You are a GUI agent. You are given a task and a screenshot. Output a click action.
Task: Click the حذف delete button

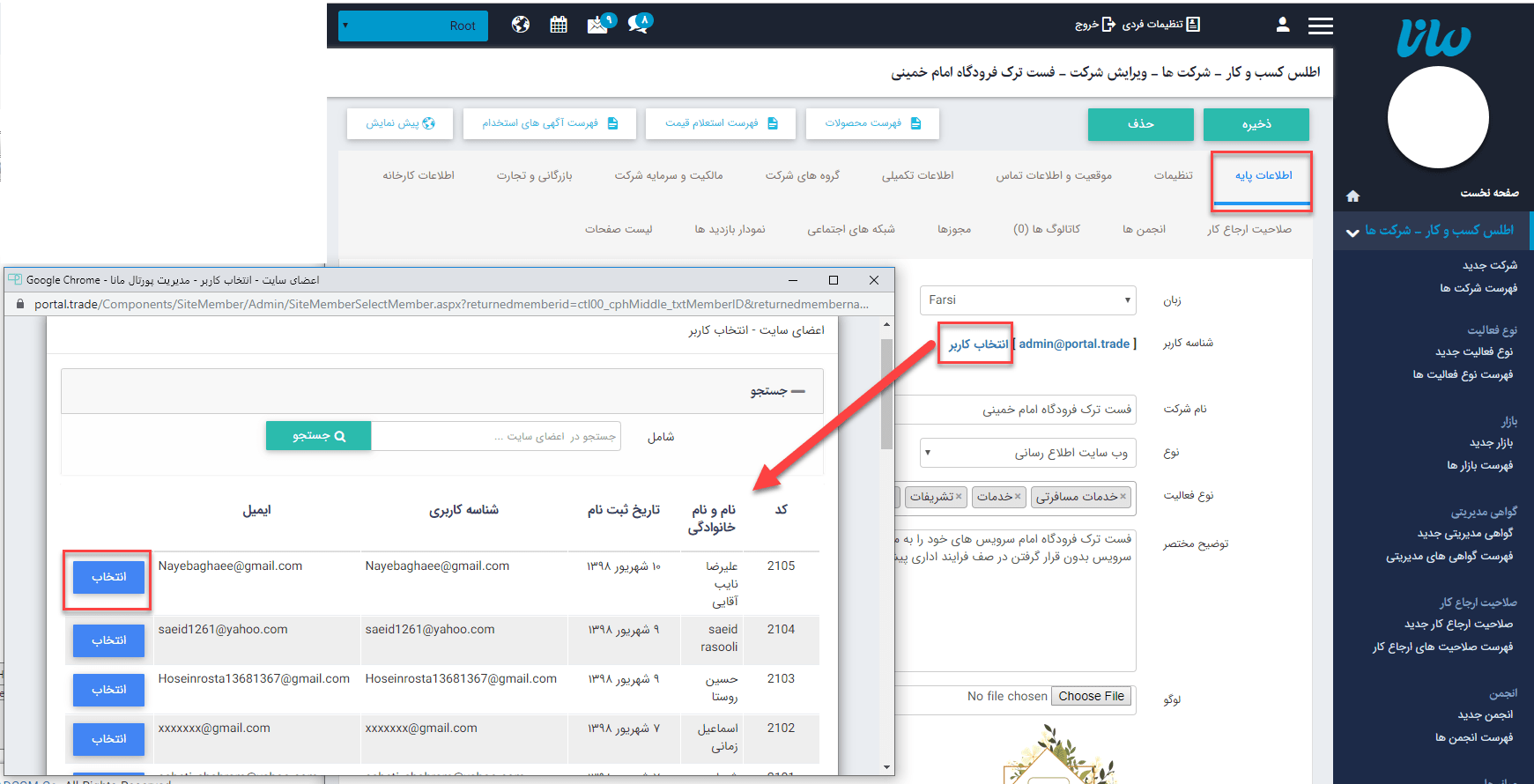[x=1141, y=124]
